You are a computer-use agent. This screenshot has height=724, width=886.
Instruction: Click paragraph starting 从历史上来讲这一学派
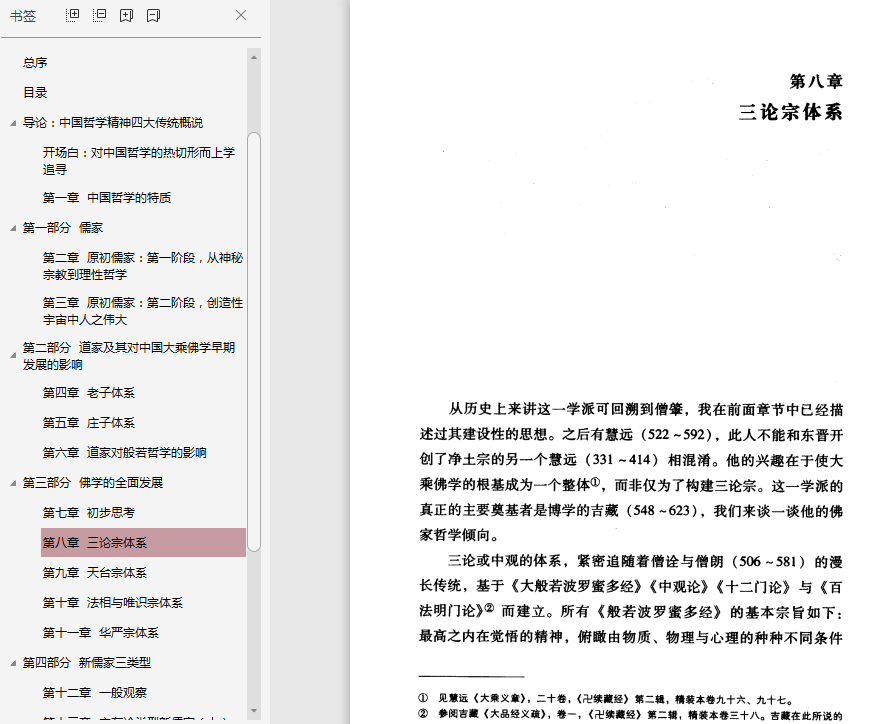[x=631, y=472]
